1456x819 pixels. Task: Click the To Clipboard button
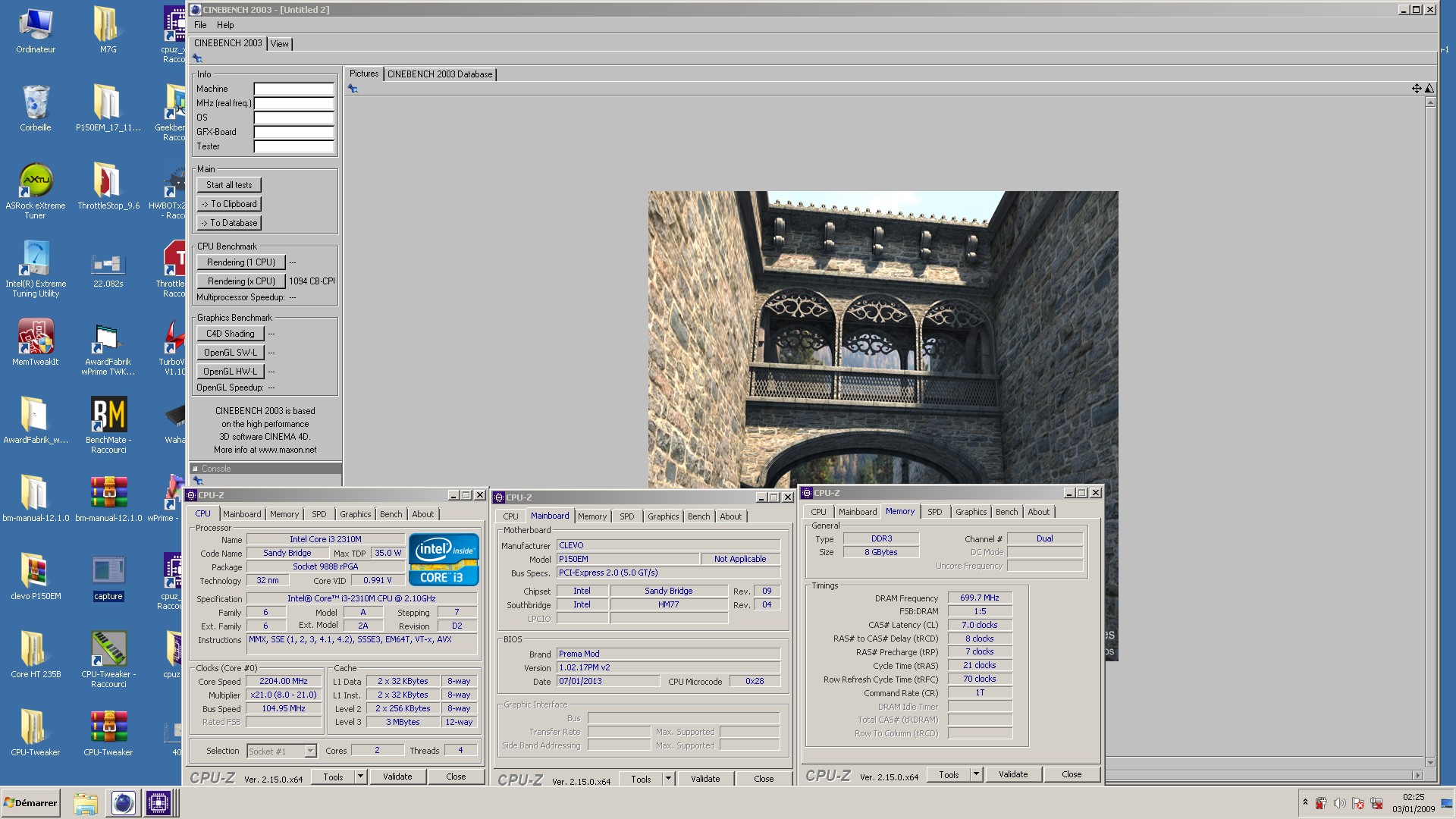point(229,204)
